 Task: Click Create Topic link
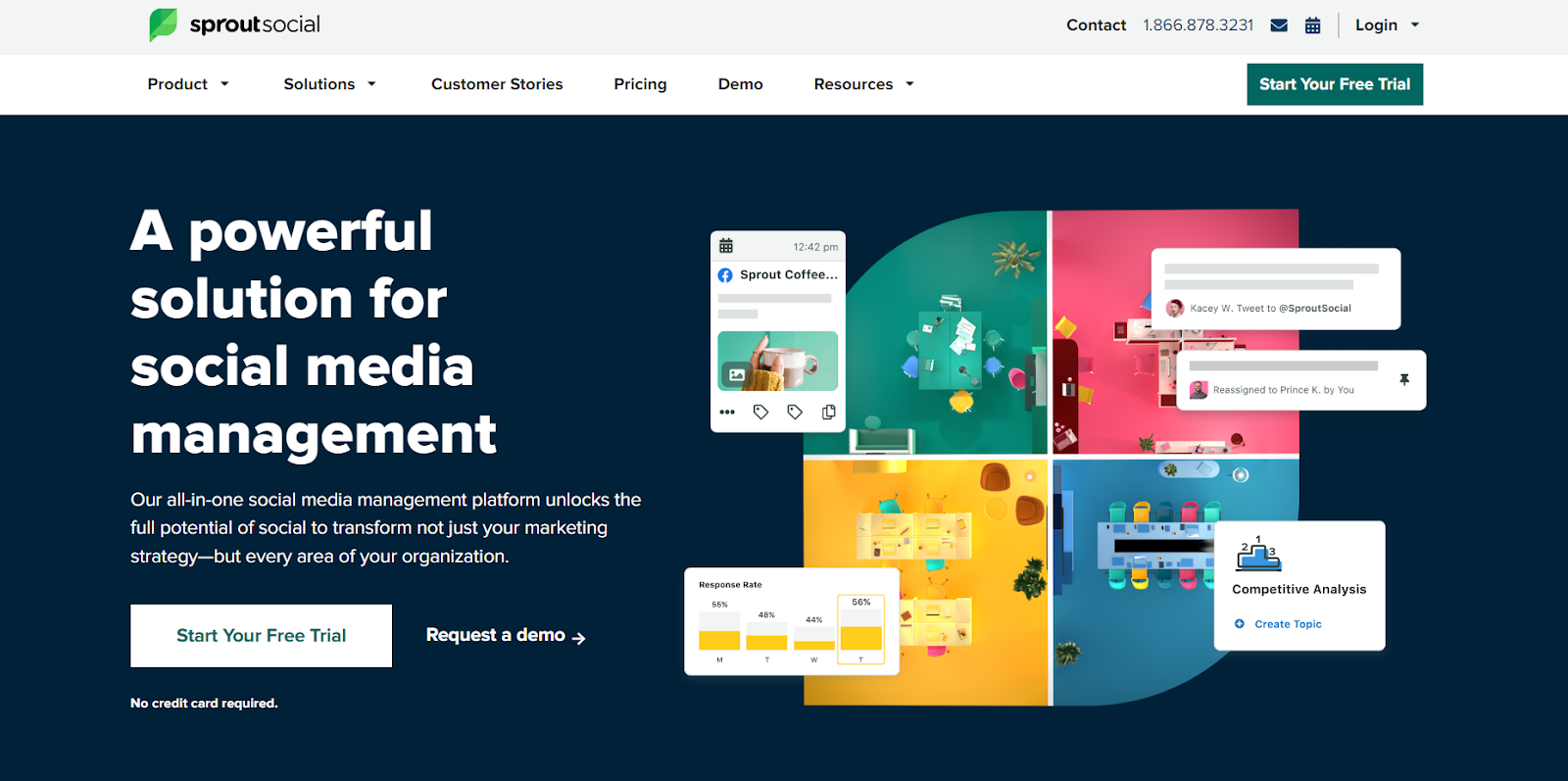click(x=1288, y=624)
